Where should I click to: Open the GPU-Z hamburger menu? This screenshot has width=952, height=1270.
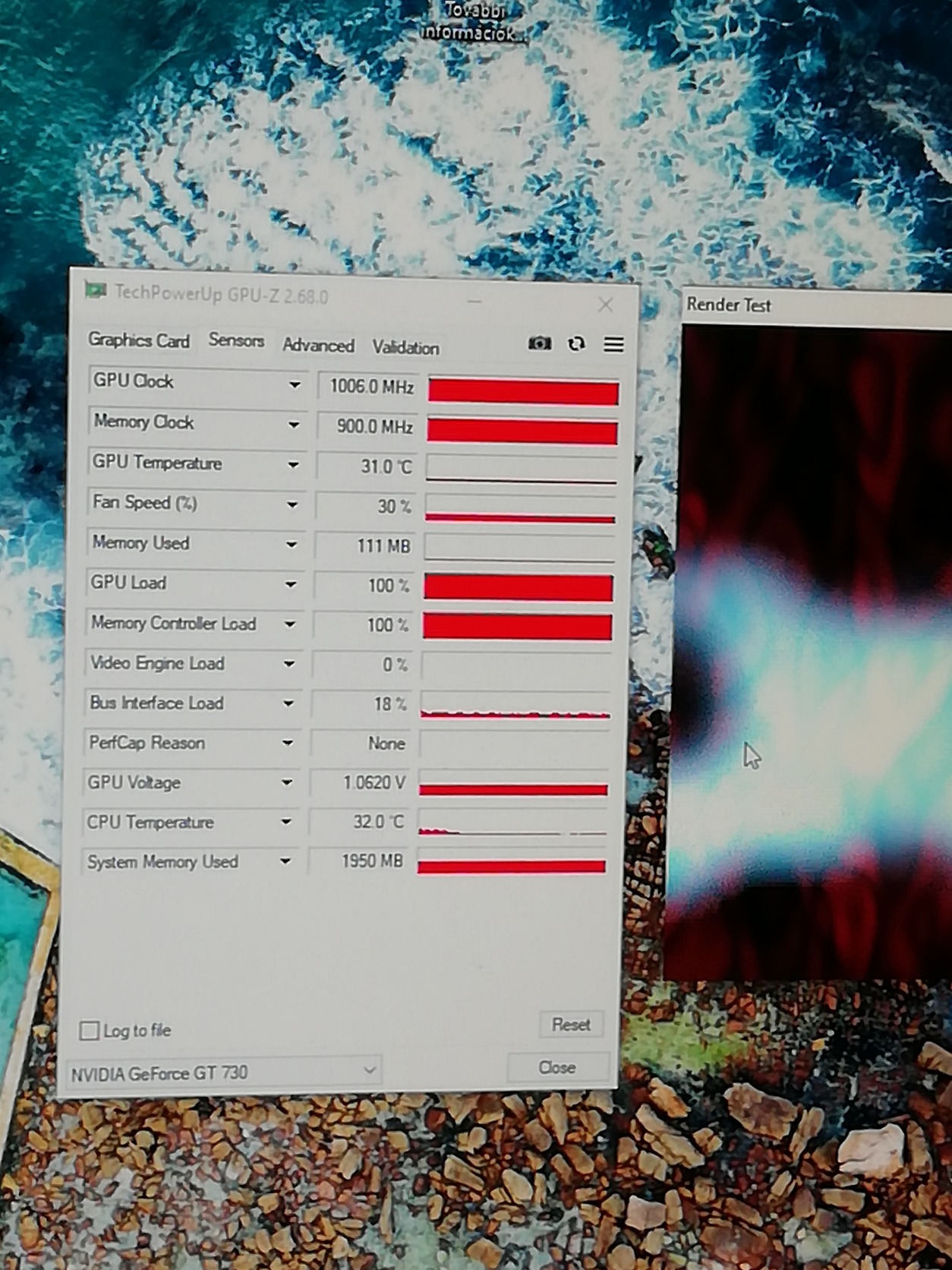tap(613, 345)
